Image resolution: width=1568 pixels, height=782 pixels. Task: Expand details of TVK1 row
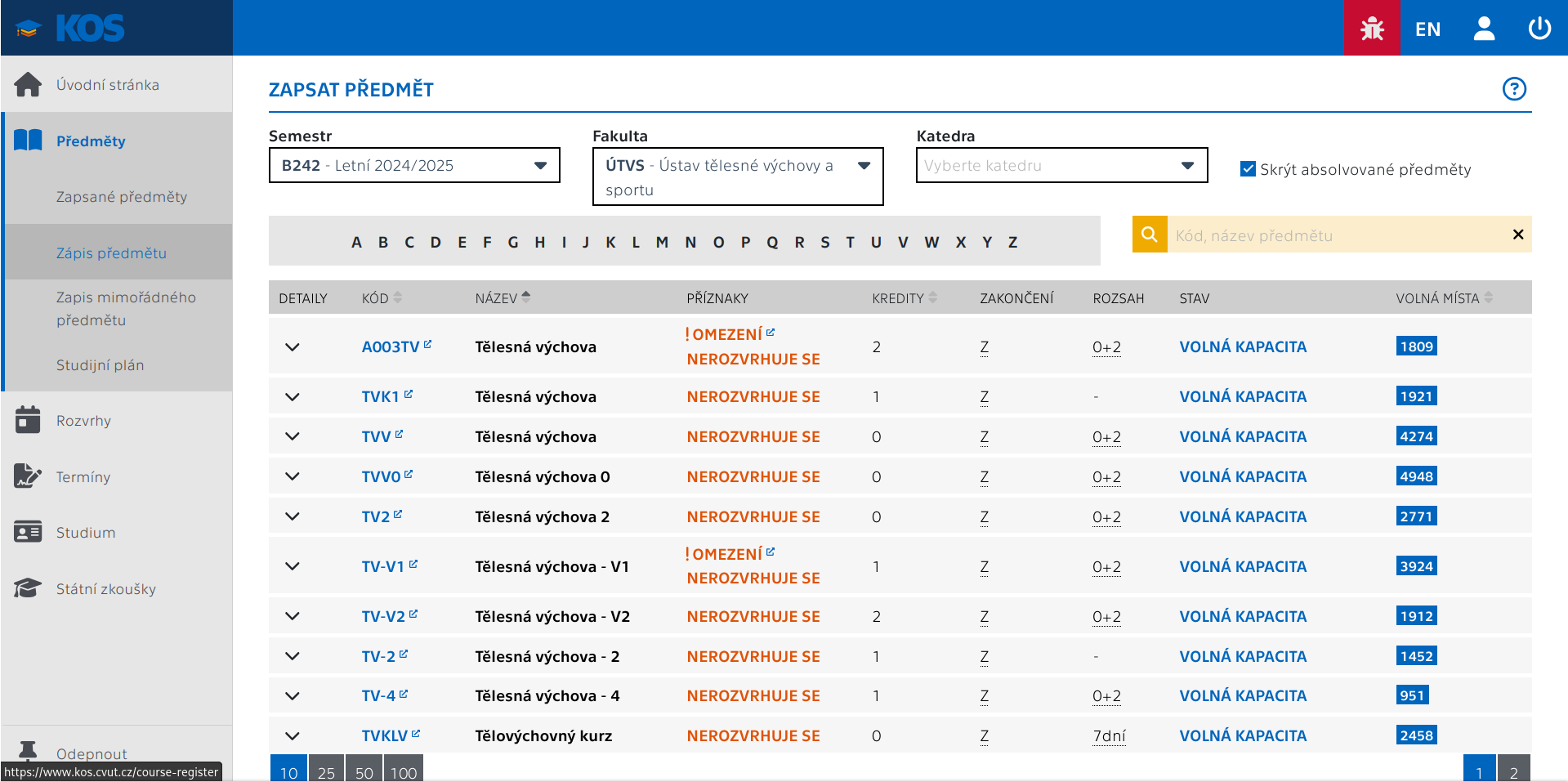[293, 396]
